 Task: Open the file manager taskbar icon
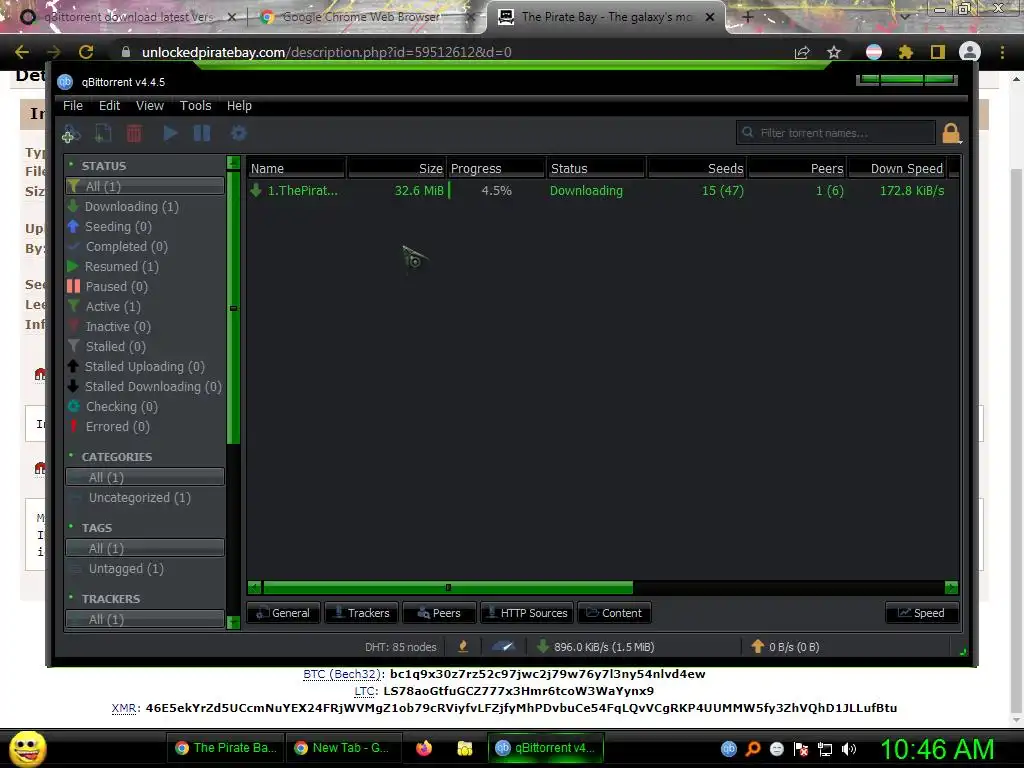tap(464, 748)
